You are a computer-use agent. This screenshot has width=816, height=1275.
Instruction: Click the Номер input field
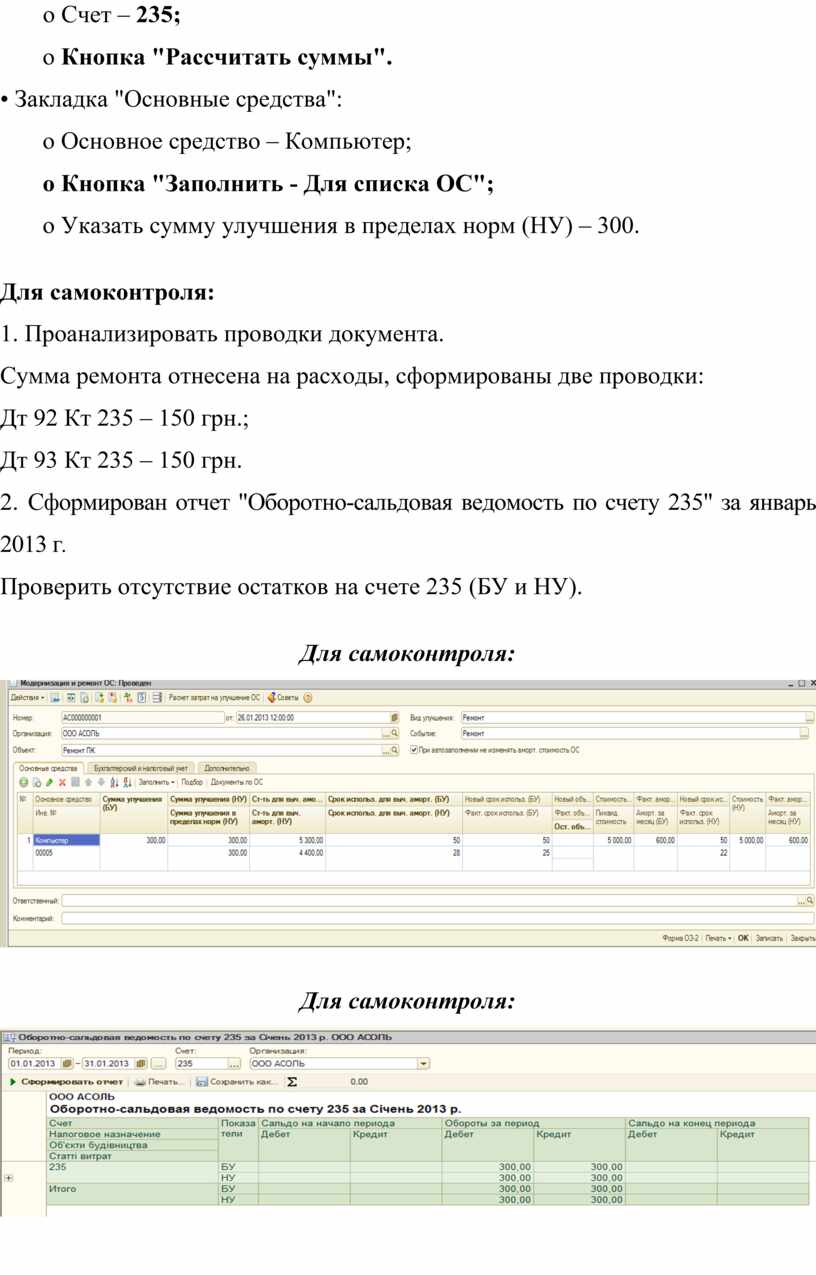click(140, 718)
